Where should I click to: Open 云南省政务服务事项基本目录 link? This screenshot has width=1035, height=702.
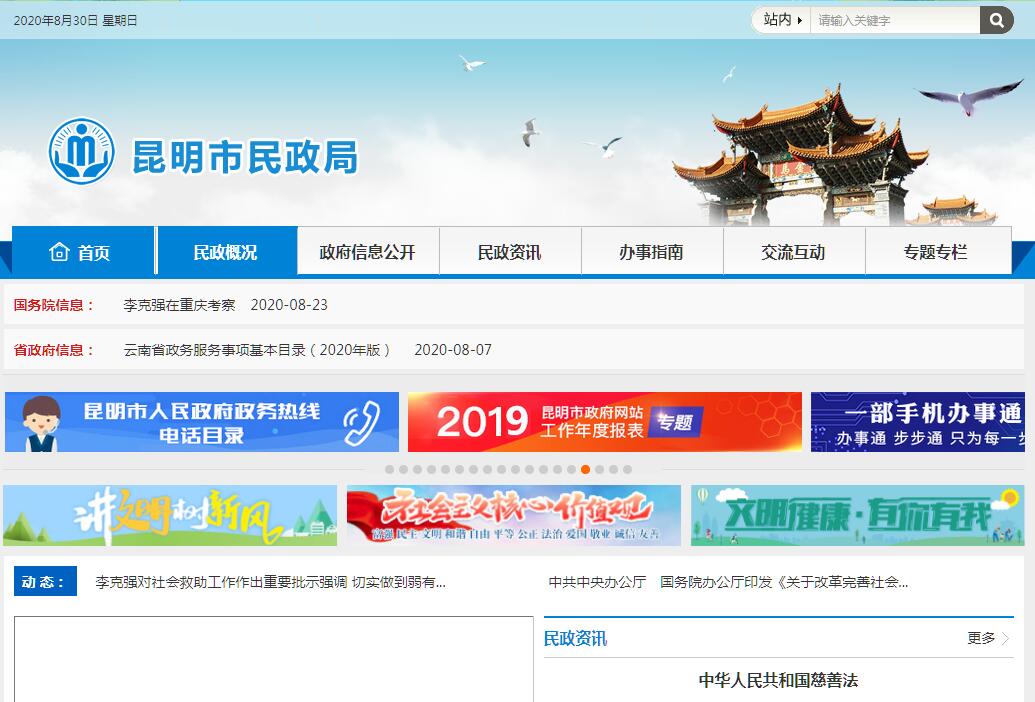257,350
